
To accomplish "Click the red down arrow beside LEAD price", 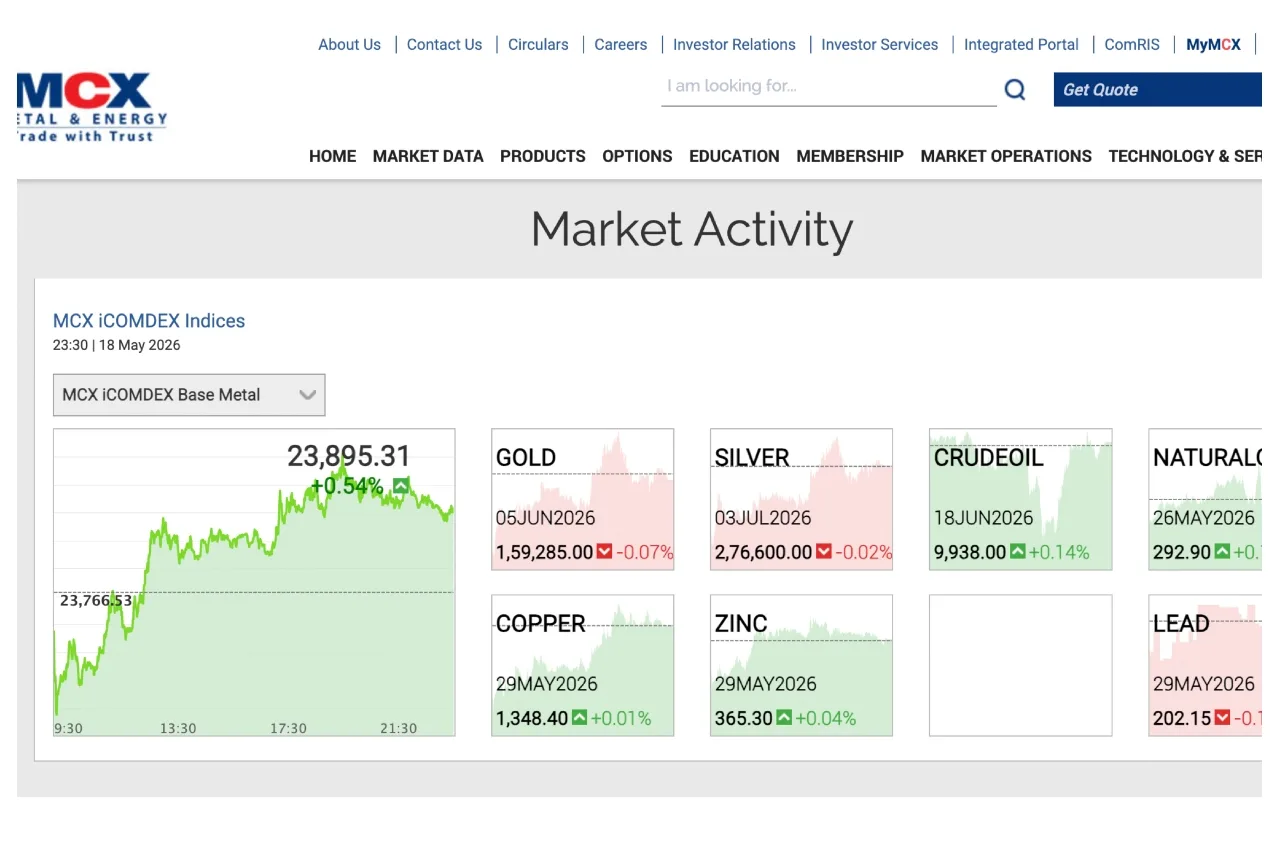I will click(x=1220, y=718).
